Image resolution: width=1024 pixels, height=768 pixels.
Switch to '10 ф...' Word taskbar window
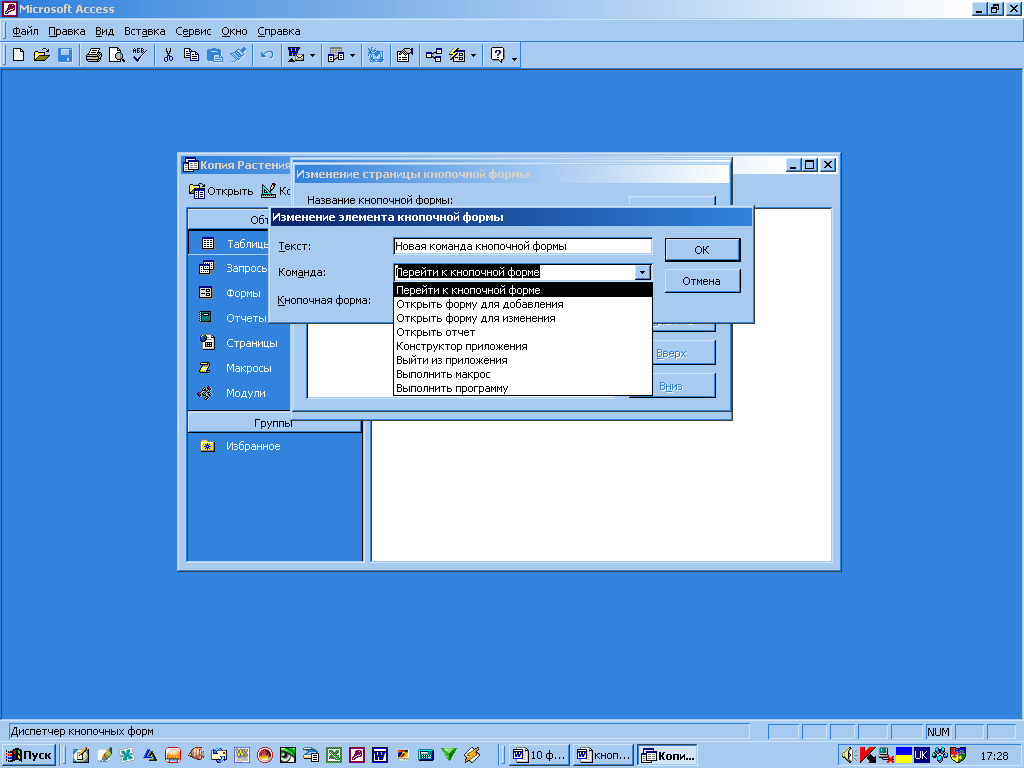tap(539, 755)
